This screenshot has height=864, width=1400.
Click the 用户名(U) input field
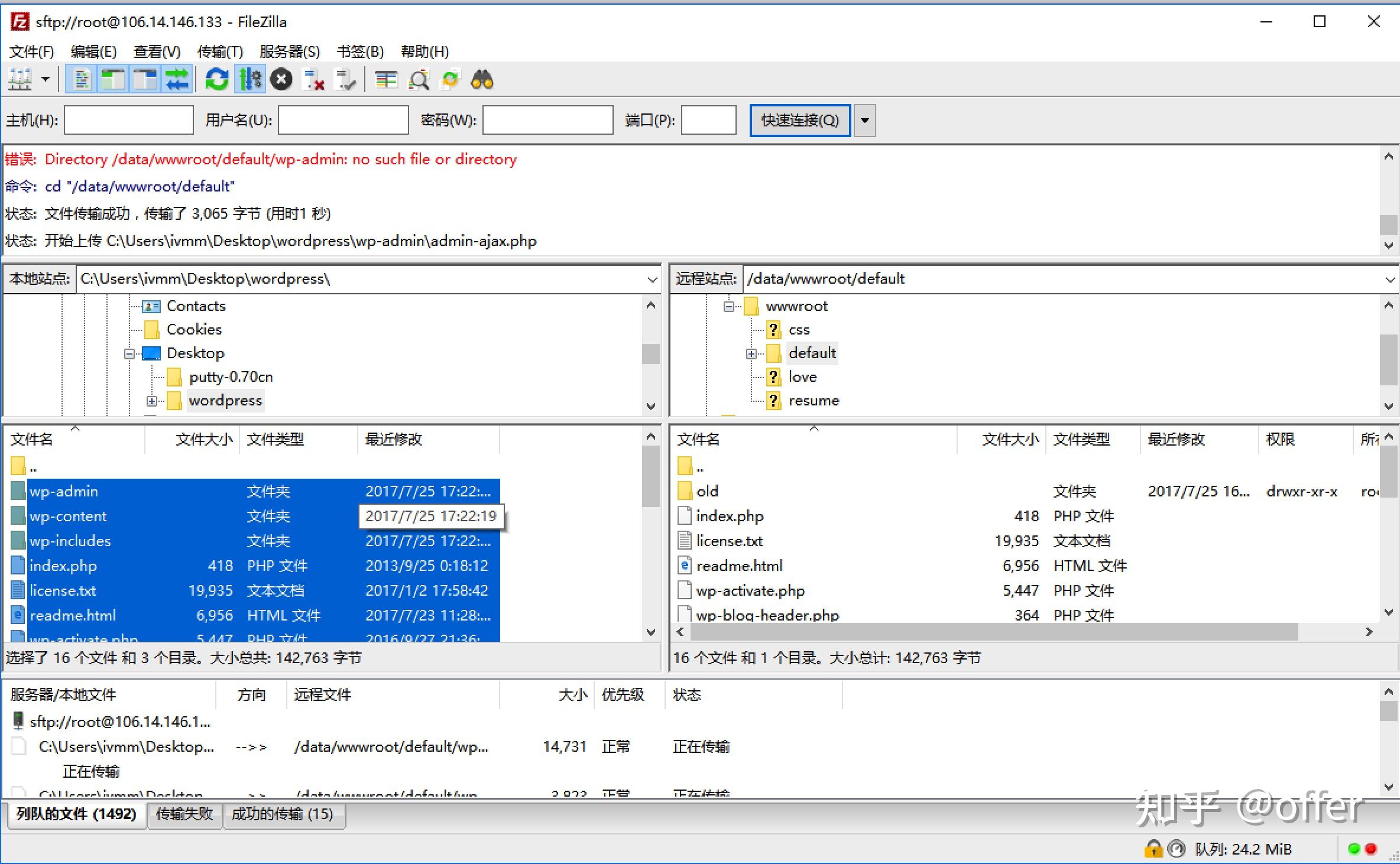[343, 120]
